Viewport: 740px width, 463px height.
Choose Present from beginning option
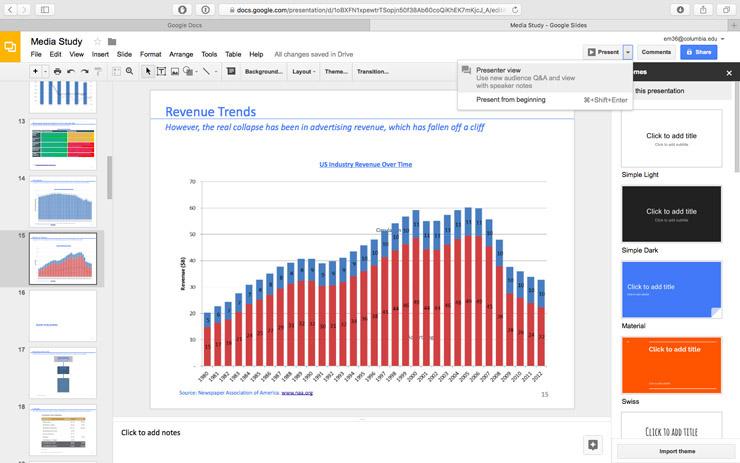click(x=510, y=100)
